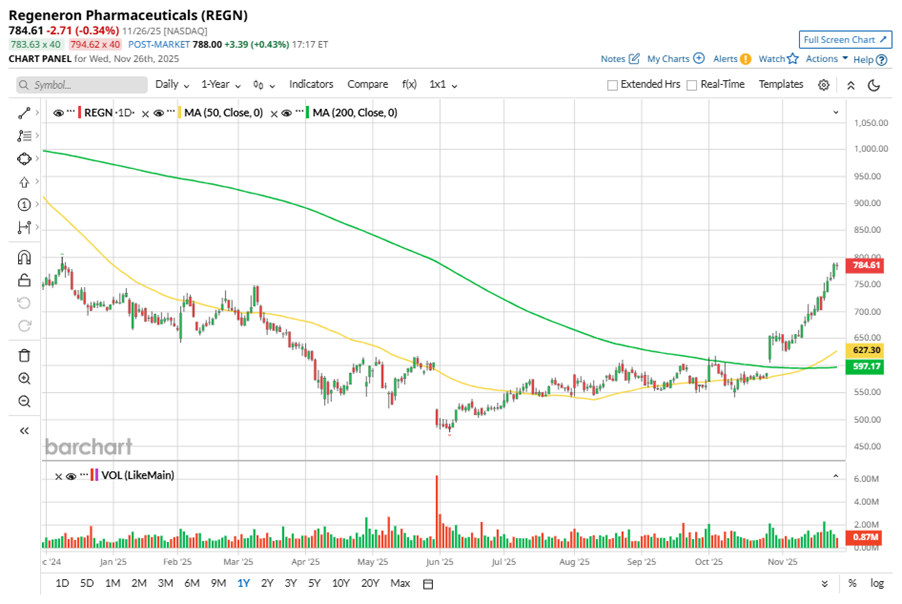The image size is (902, 604).
Task: Open the Templates menu
Action: coord(781,84)
